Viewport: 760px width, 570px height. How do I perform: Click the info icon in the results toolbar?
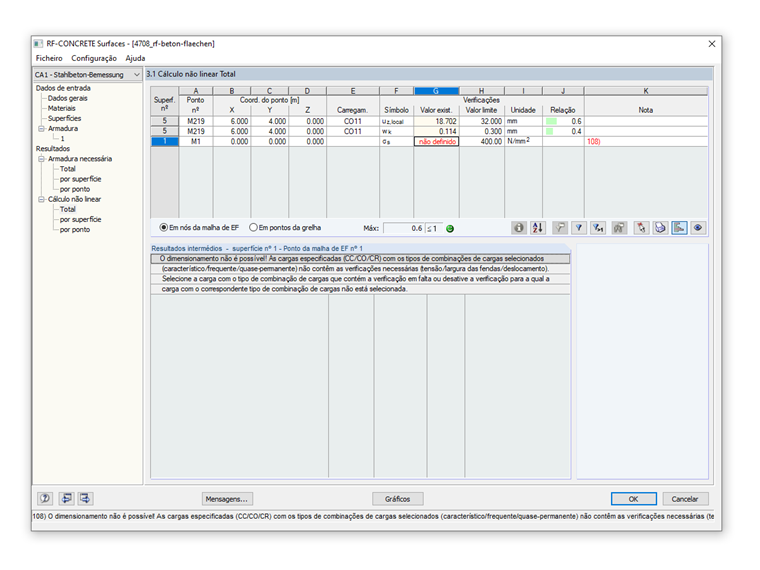[x=519, y=228]
